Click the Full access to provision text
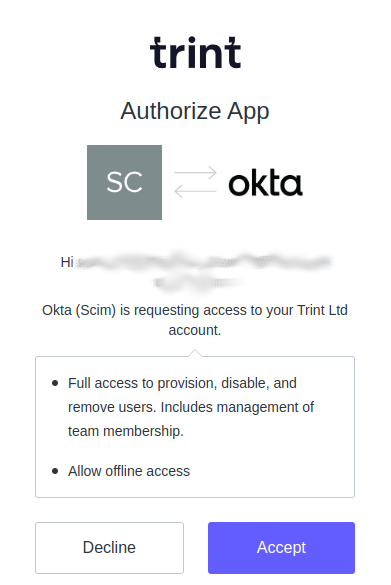 point(182,383)
